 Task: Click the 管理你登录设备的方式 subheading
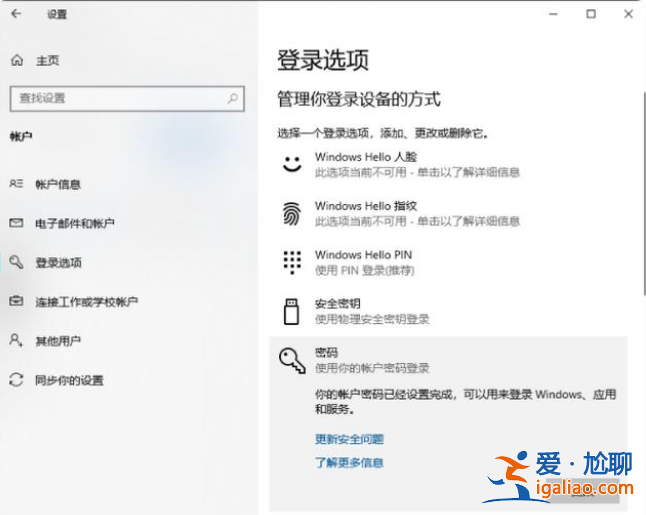click(359, 99)
